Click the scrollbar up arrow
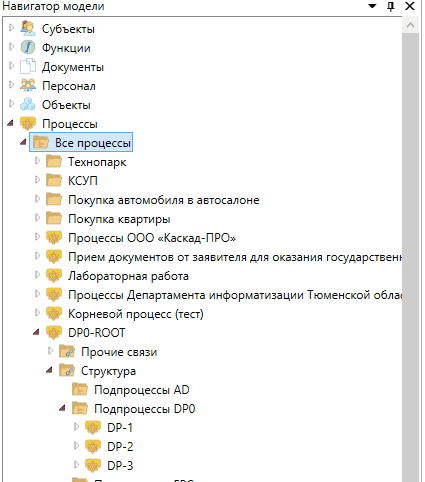Screen dimensions: 425x482 [x=411, y=25]
